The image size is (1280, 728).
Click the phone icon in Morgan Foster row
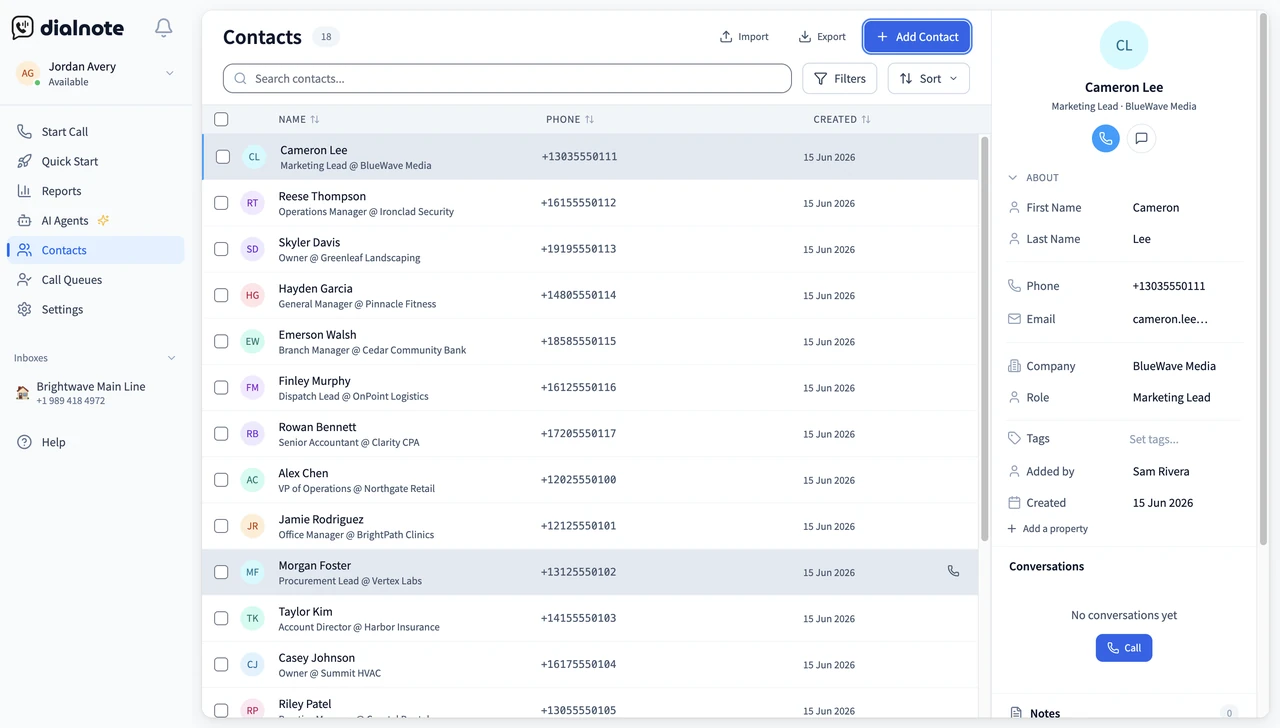(x=953, y=571)
